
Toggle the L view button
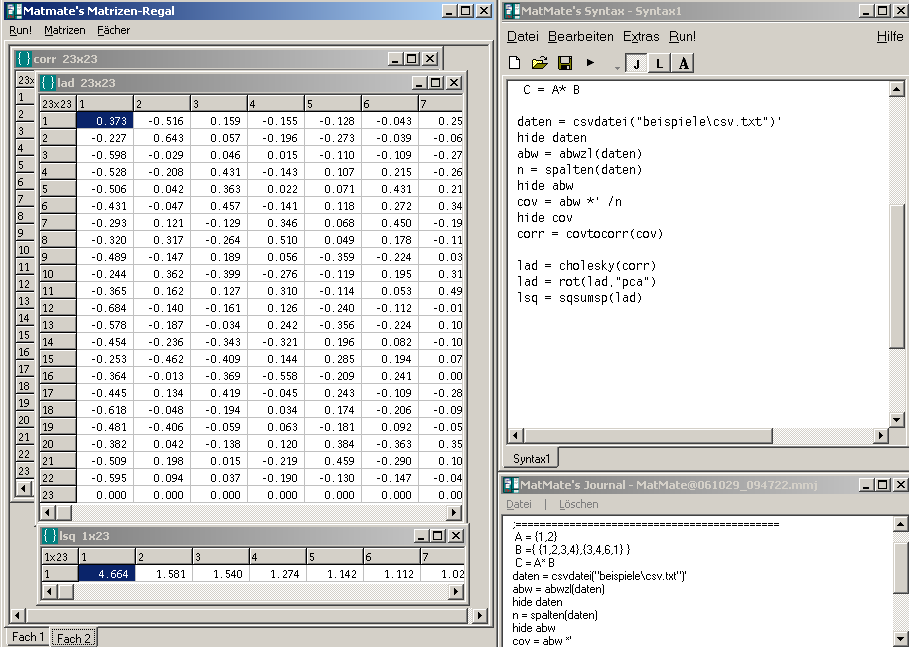point(661,62)
